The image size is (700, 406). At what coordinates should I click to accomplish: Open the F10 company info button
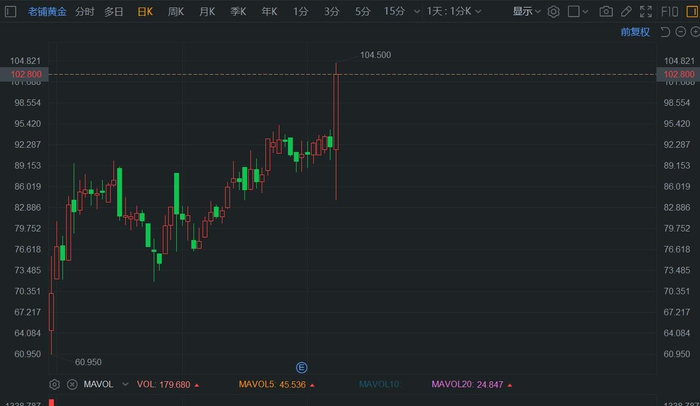coord(669,12)
